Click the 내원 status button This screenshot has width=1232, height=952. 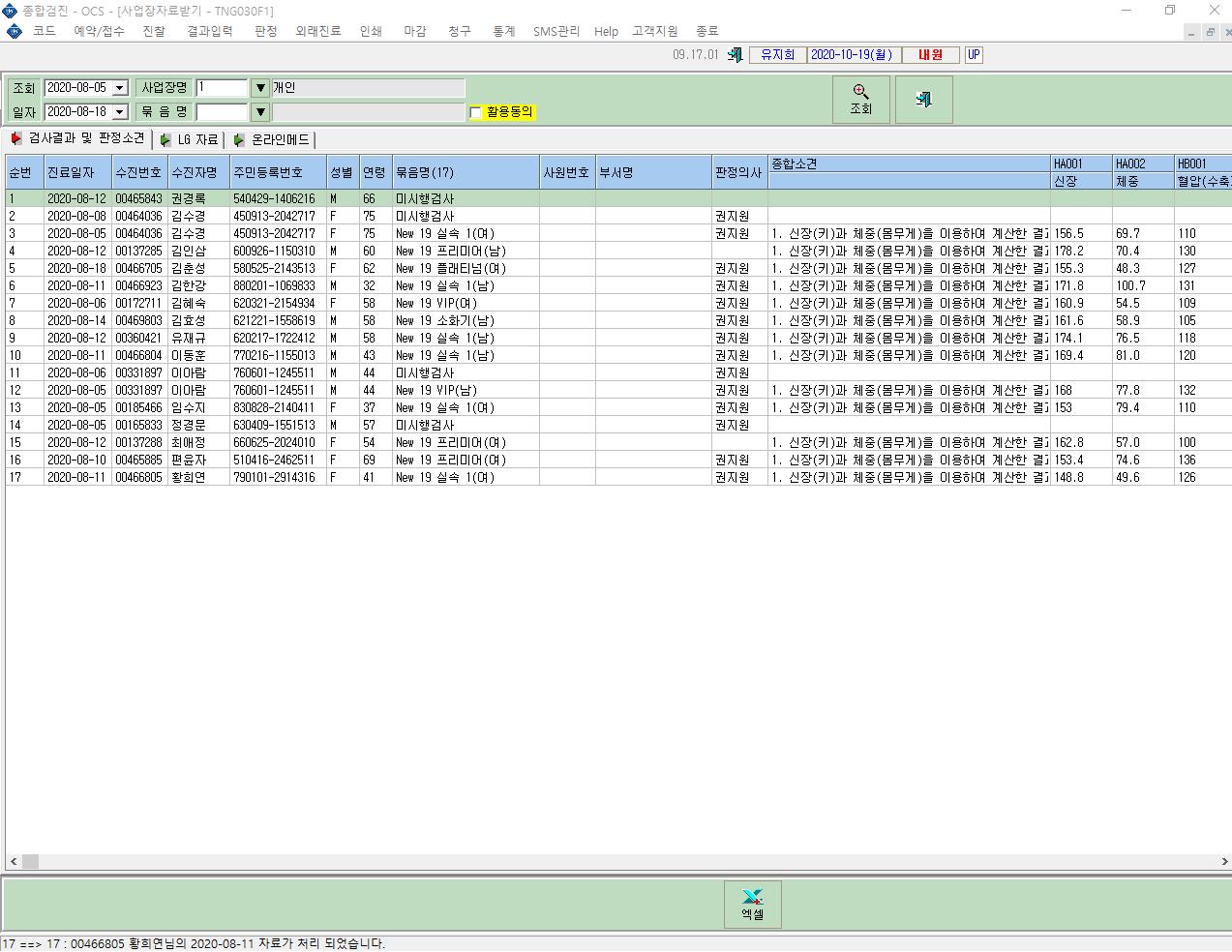point(930,55)
